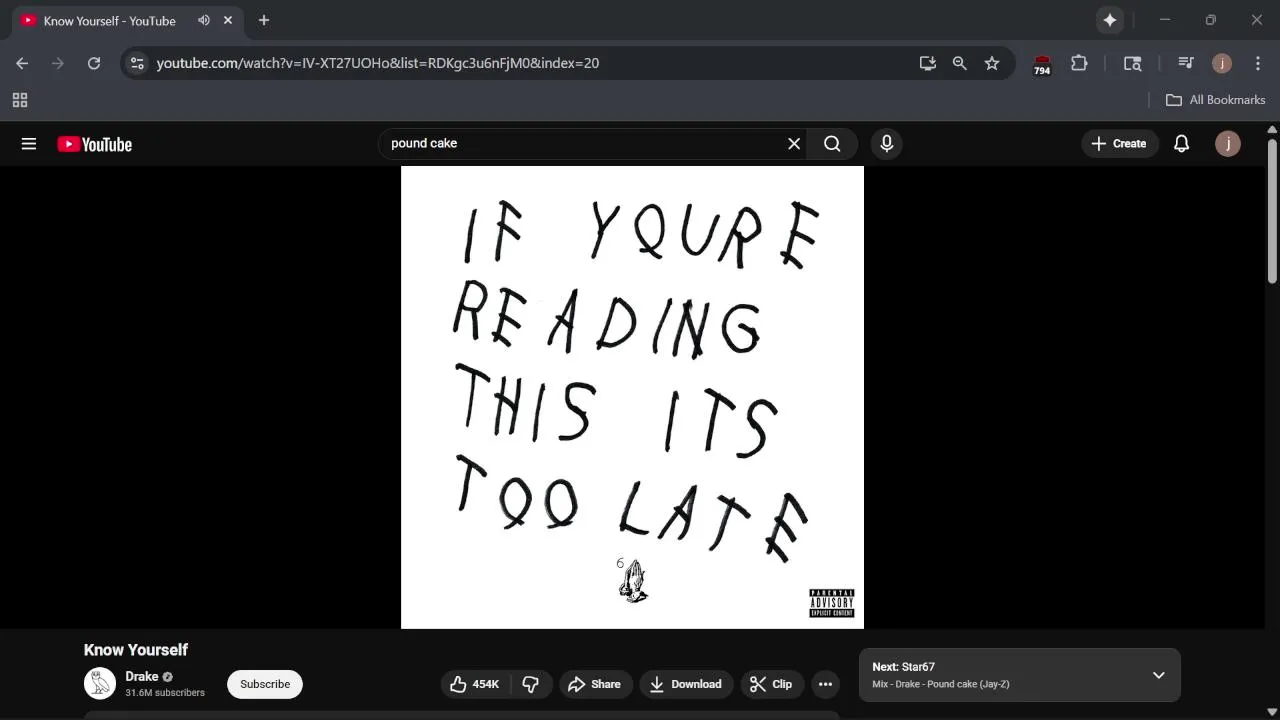Viewport: 1280px width, 720px height.
Task: Open YouTube notifications bell
Action: pyautogui.click(x=1181, y=144)
